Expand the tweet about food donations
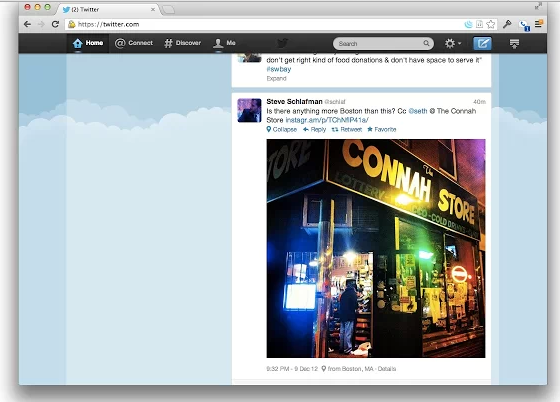The height and width of the screenshot is (402, 560). pyautogui.click(x=276, y=78)
